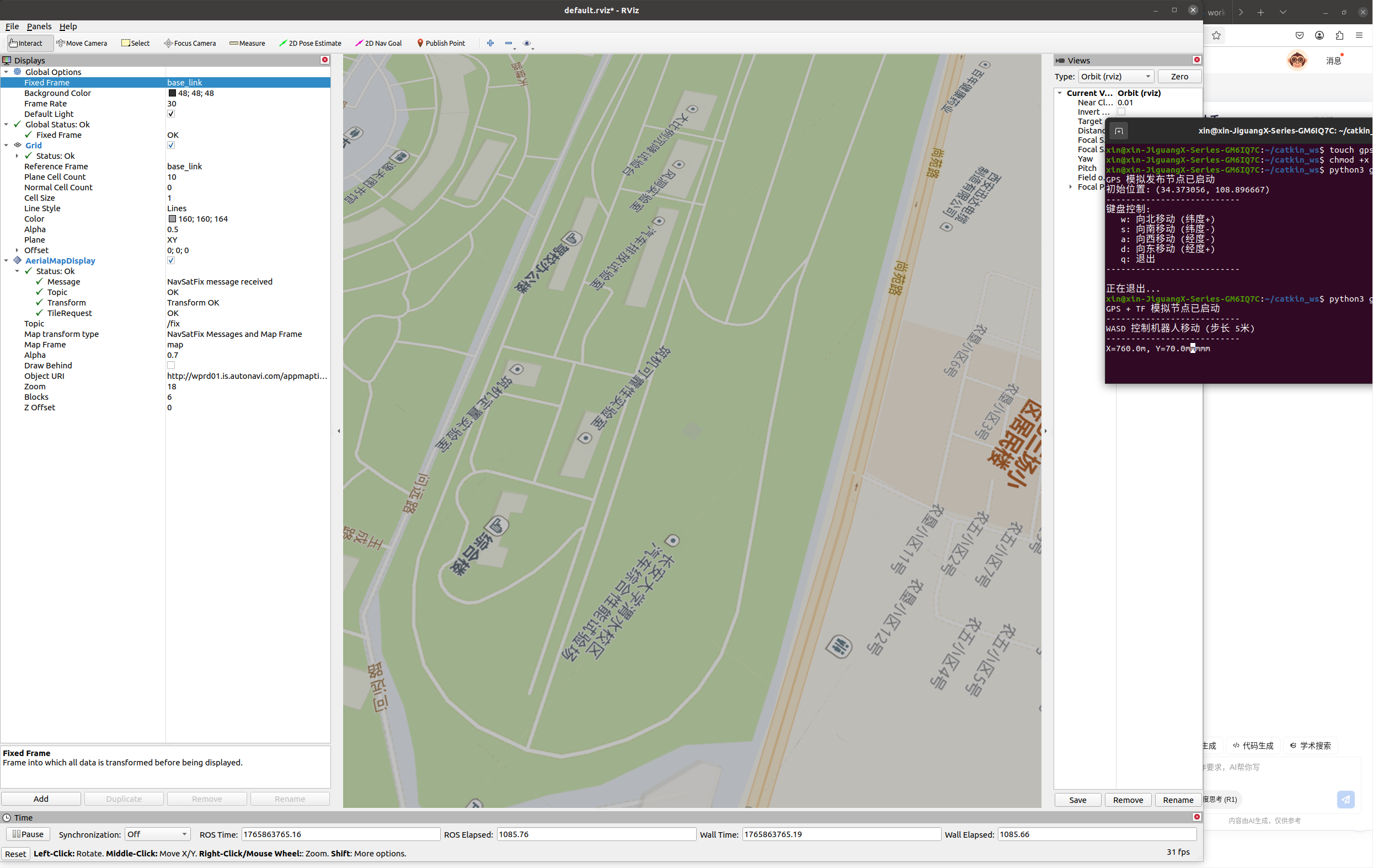The image size is (1373, 868).
Task: Open the File menu
Action: tap(12, 26)
